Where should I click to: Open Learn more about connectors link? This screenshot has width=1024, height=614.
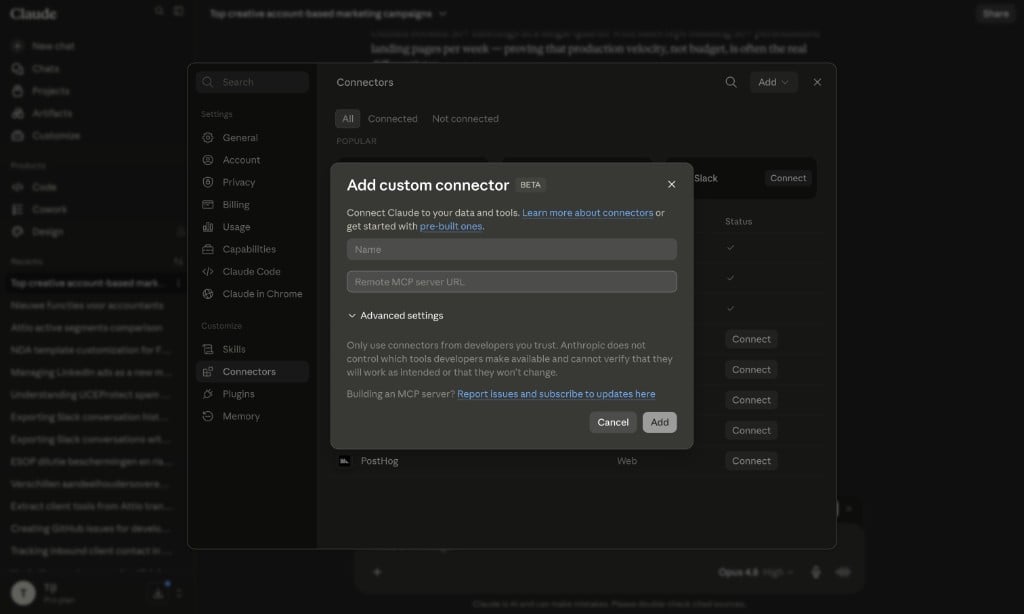[x=587, y=212]
